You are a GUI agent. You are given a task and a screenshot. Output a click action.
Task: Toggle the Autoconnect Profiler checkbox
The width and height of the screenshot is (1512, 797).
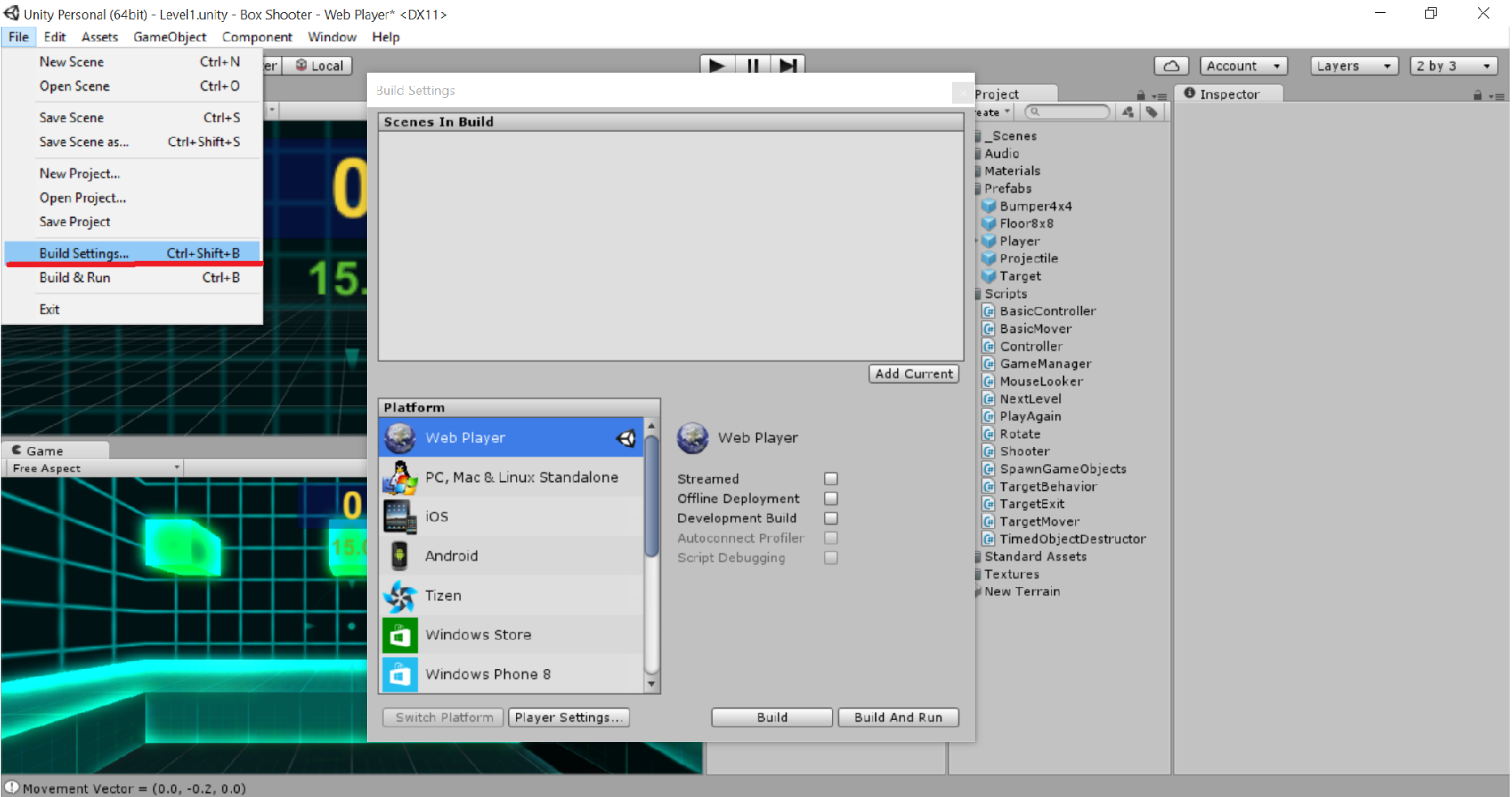pyautogui.click(x=831, y=538)
